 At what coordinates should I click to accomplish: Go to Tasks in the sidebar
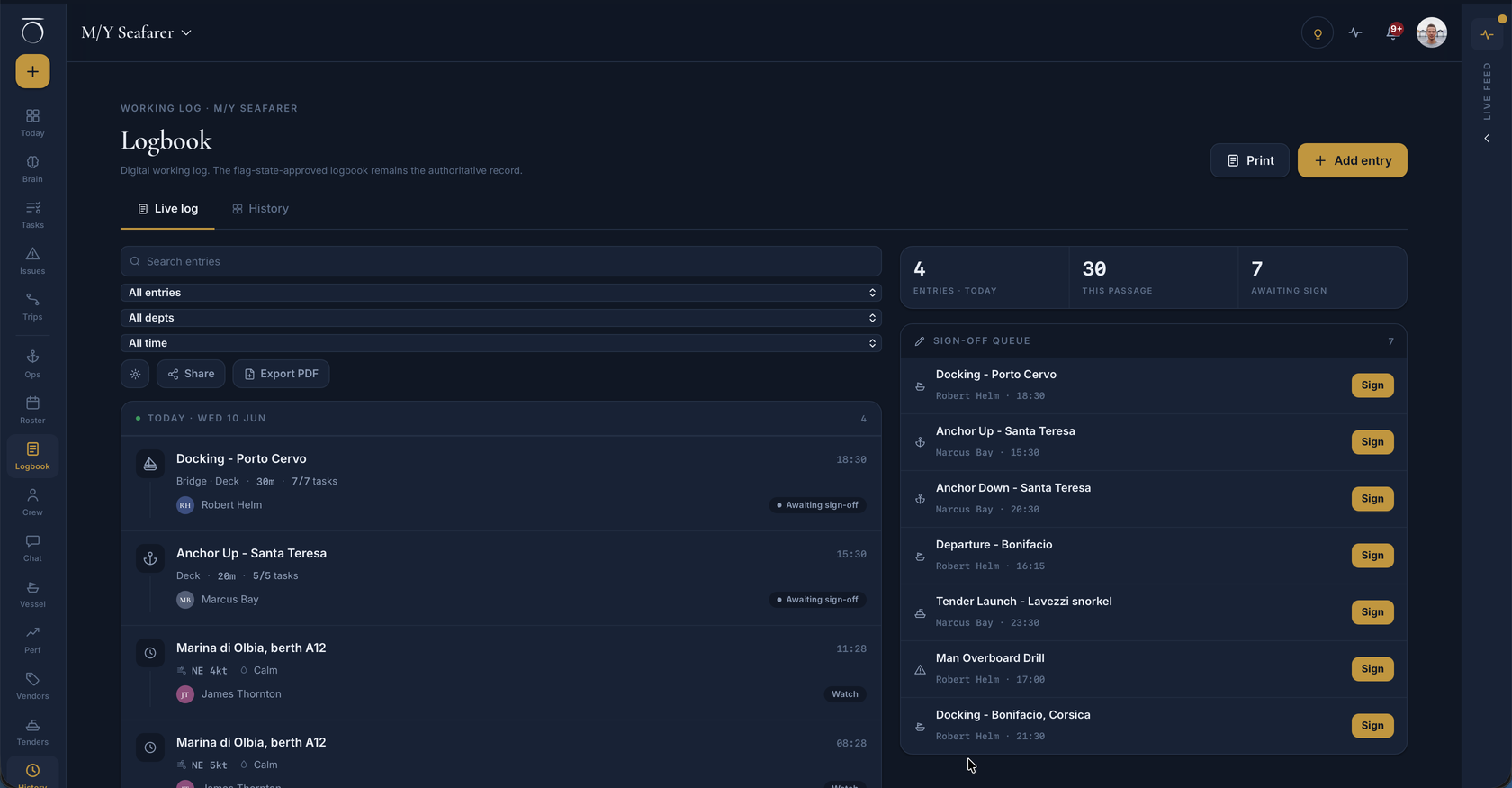pos(32,214)
